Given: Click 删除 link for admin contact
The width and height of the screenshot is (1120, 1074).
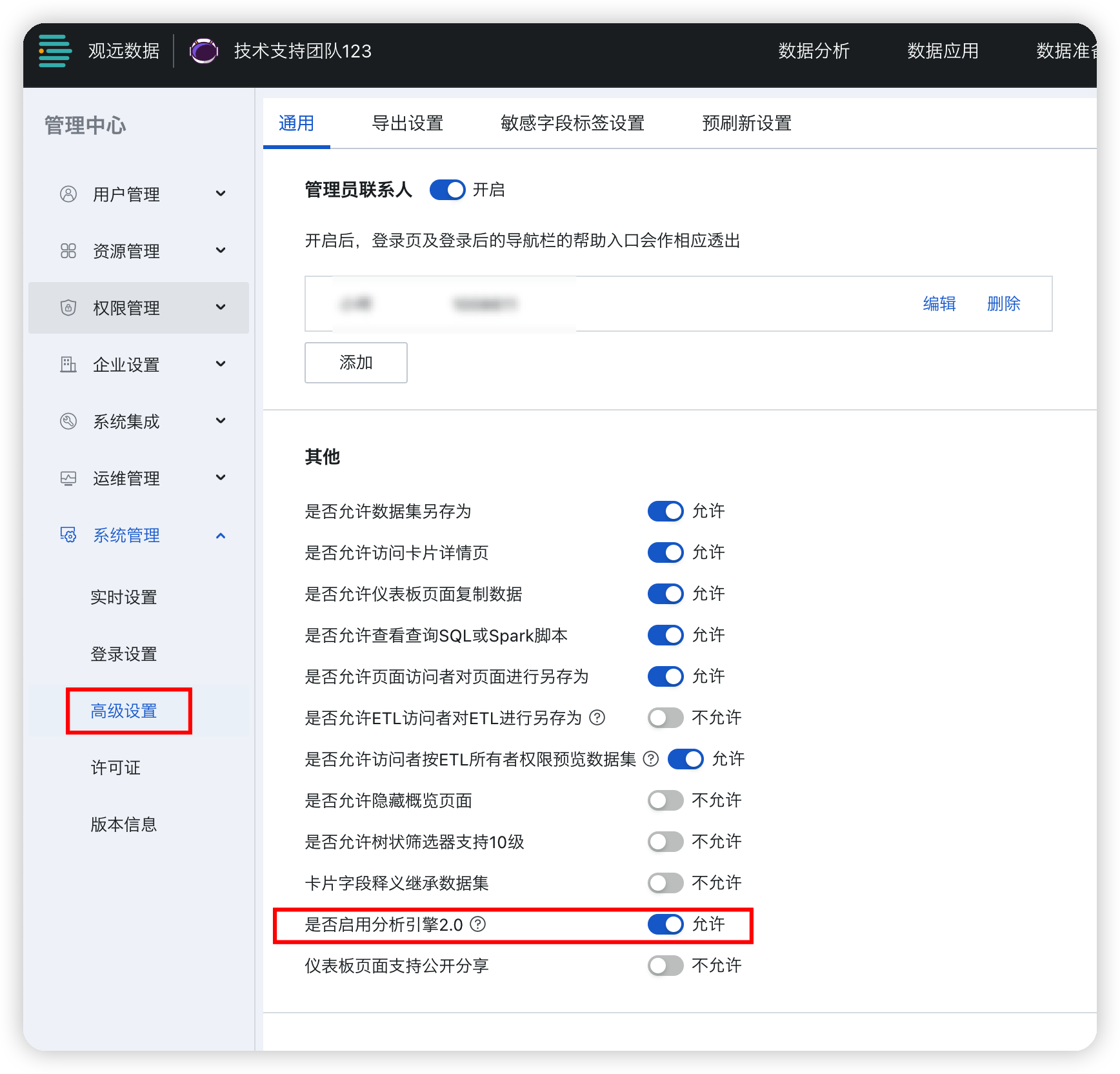Looking at the screenshot, I should click(x=1004, y=303).
